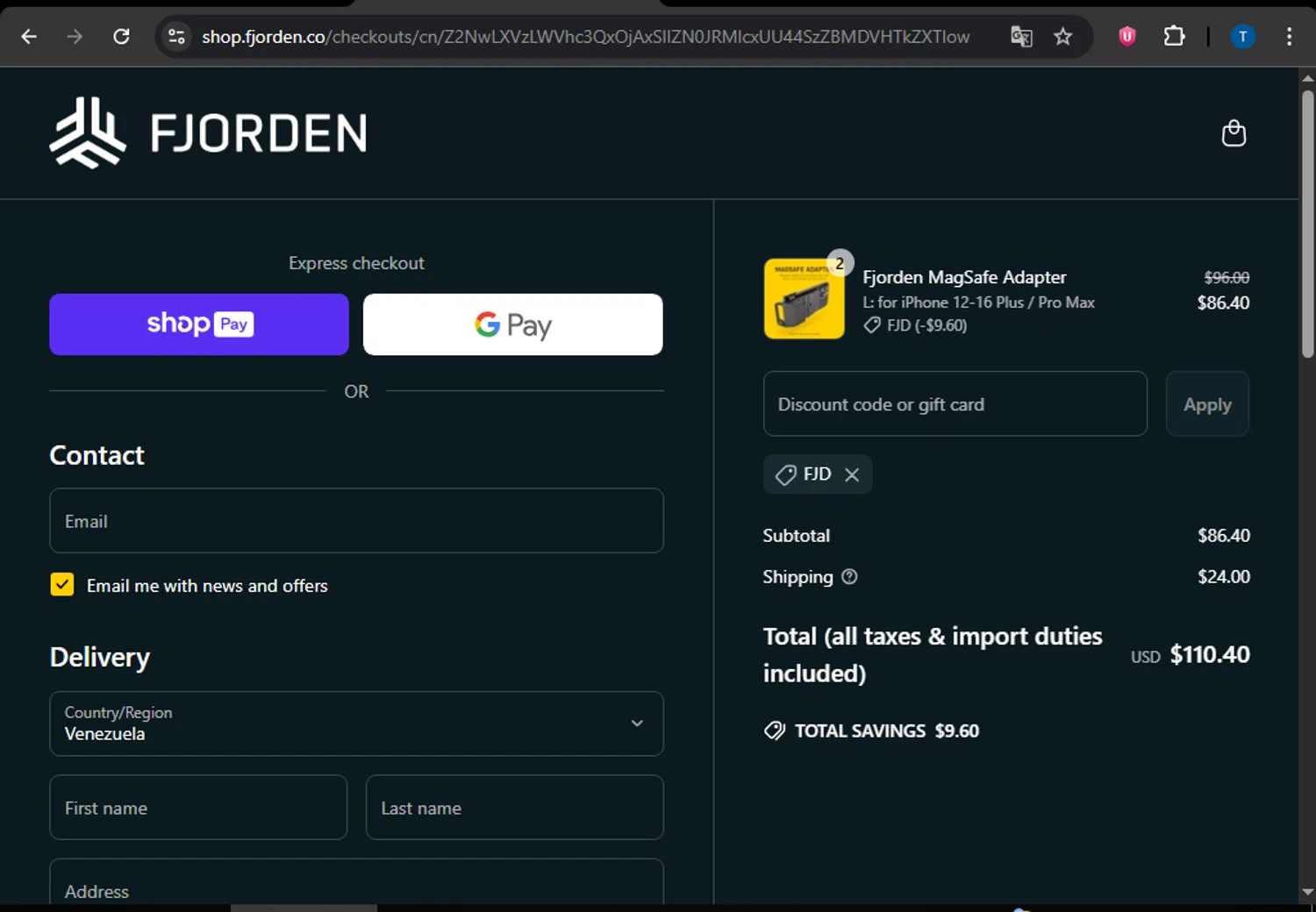Screen dimensions: 1316x912
Task: Click the shipping help question mark icon
Action: tap(849, 576)
